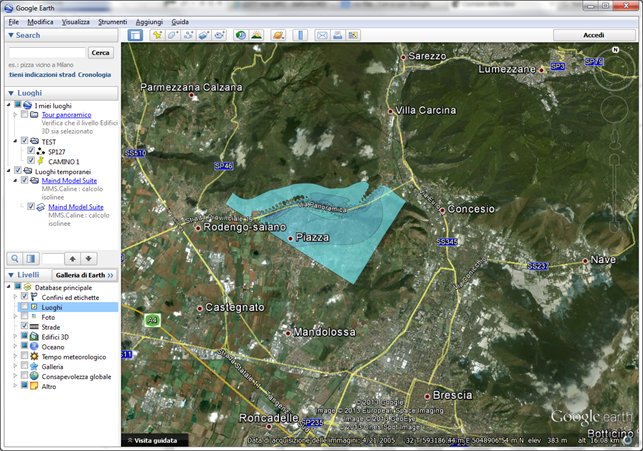The image size is (643, 451).
Task: Click the search text input field
Action: point(47,52)
